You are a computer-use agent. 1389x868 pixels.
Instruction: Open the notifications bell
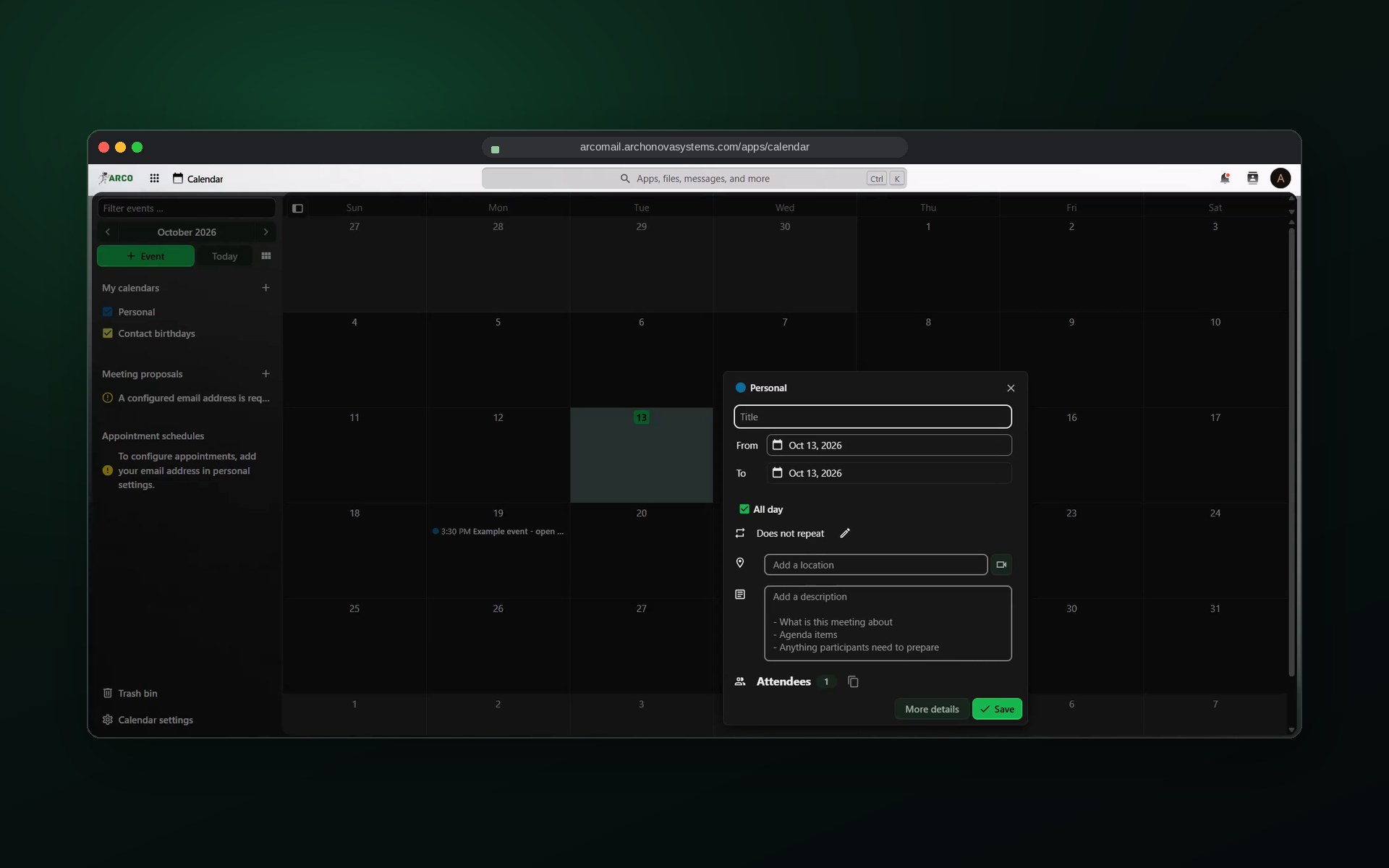1225,179
